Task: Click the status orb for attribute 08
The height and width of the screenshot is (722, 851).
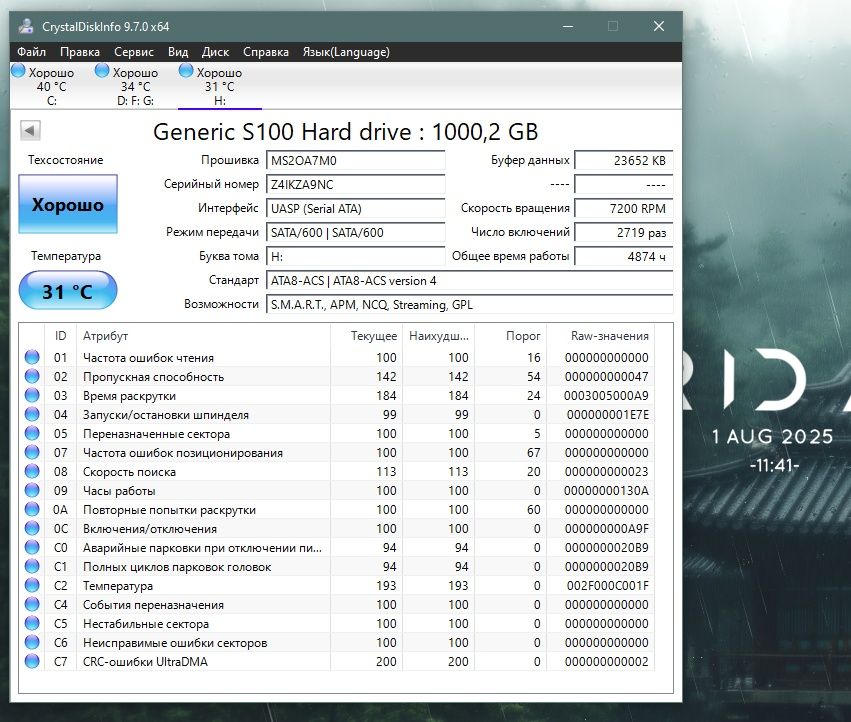Action: click(32, 471)
